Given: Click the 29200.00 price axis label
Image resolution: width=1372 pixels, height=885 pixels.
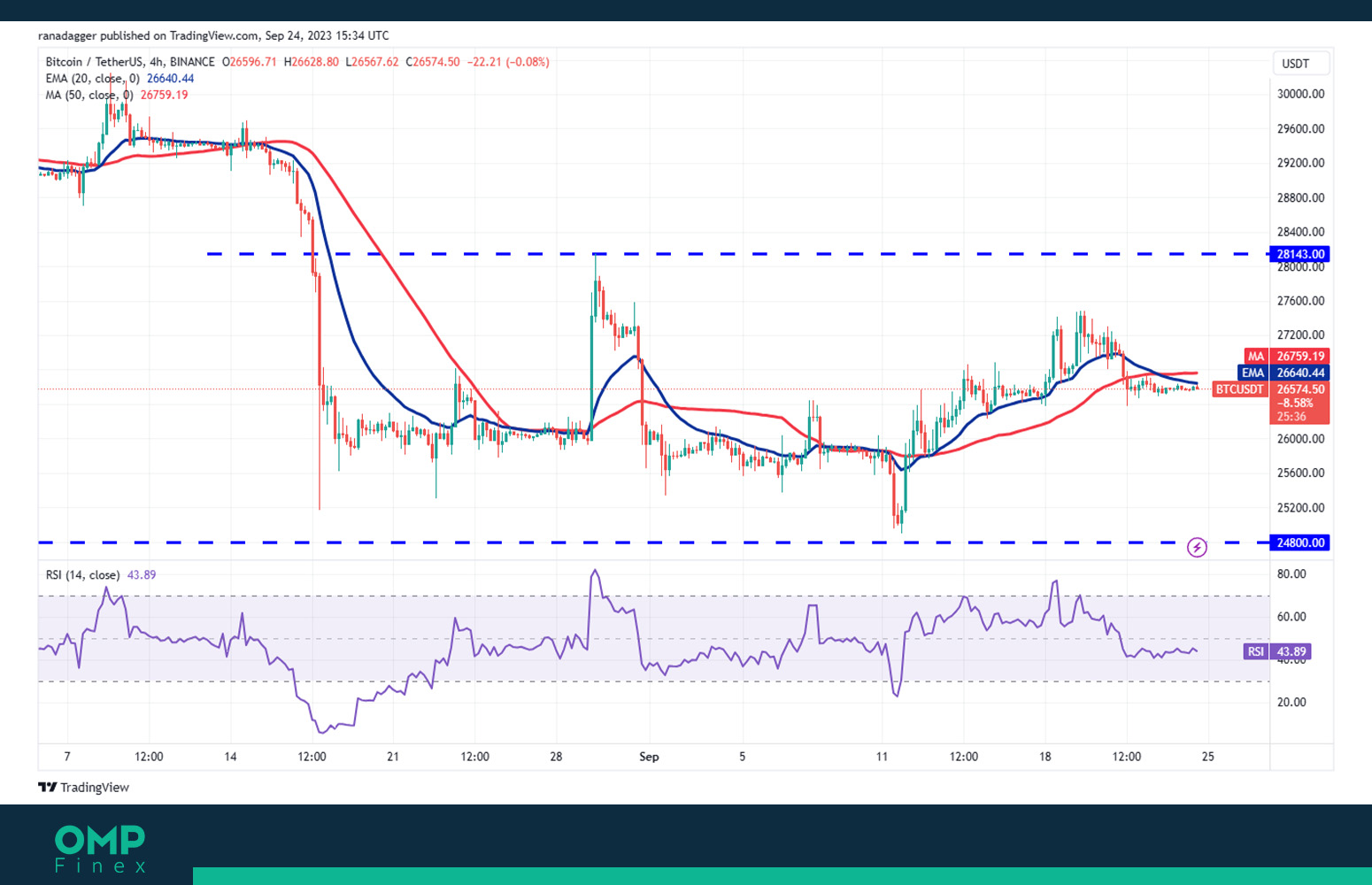Looking at the screenshot, I should click(1300, 163).
